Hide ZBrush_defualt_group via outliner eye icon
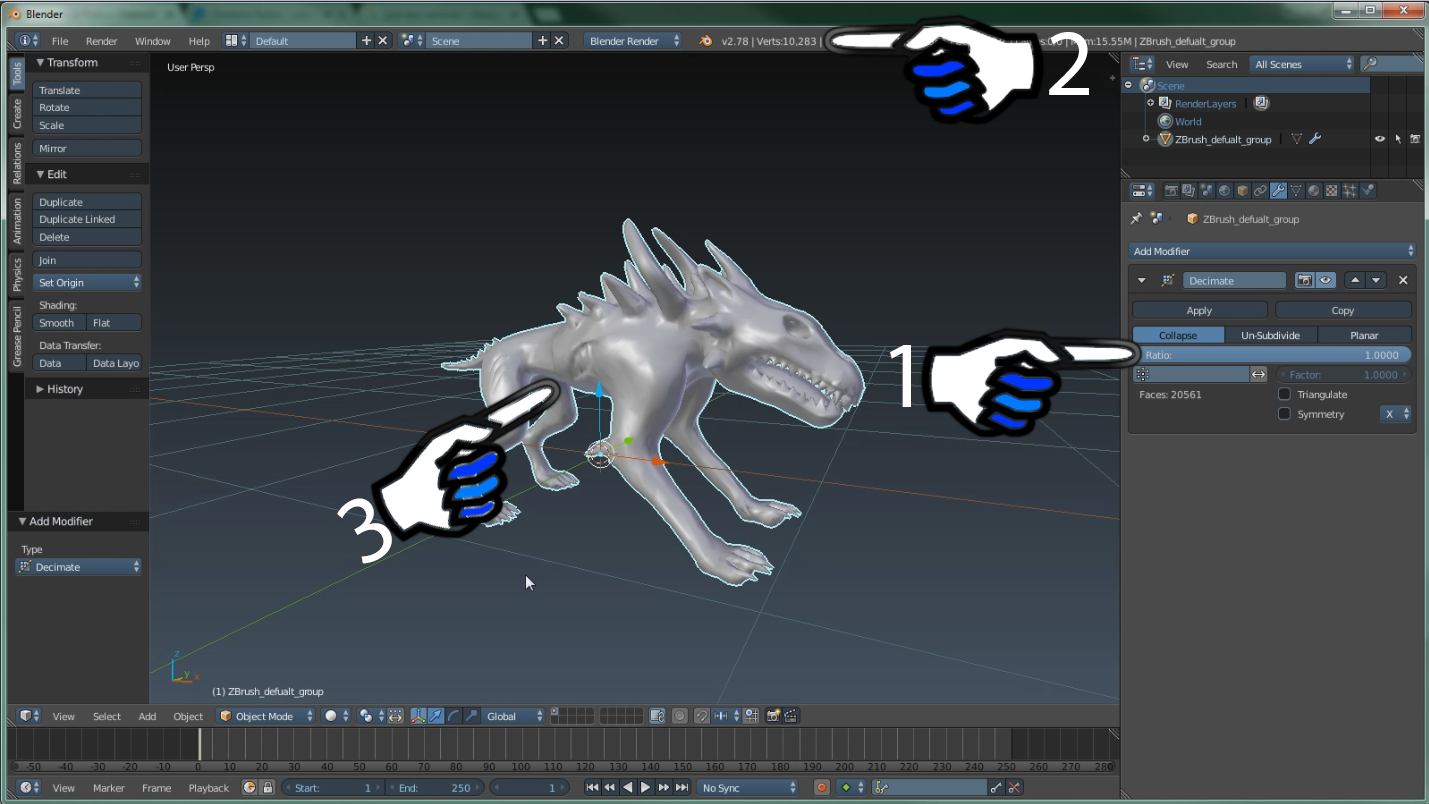Screen dimensions: 1429x804 point(1380,139)
